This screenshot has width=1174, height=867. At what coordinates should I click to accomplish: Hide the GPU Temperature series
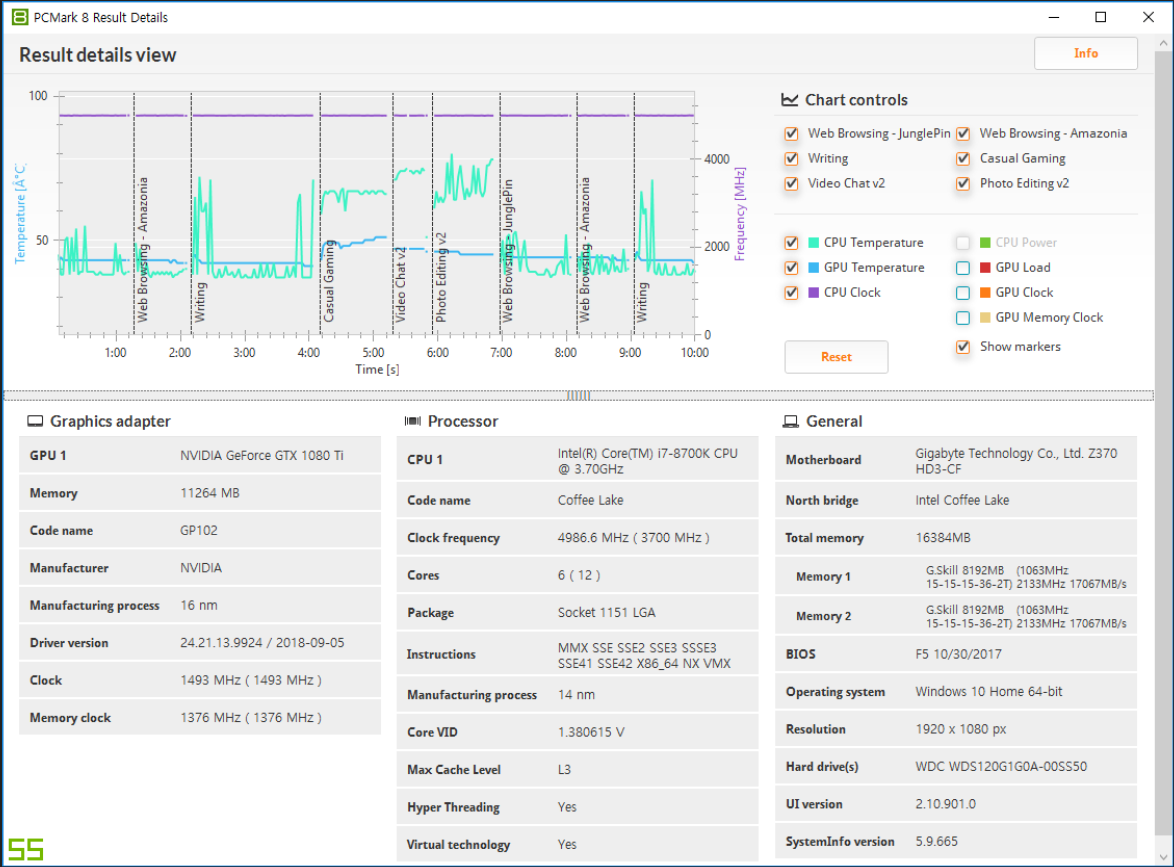point(791,268)
